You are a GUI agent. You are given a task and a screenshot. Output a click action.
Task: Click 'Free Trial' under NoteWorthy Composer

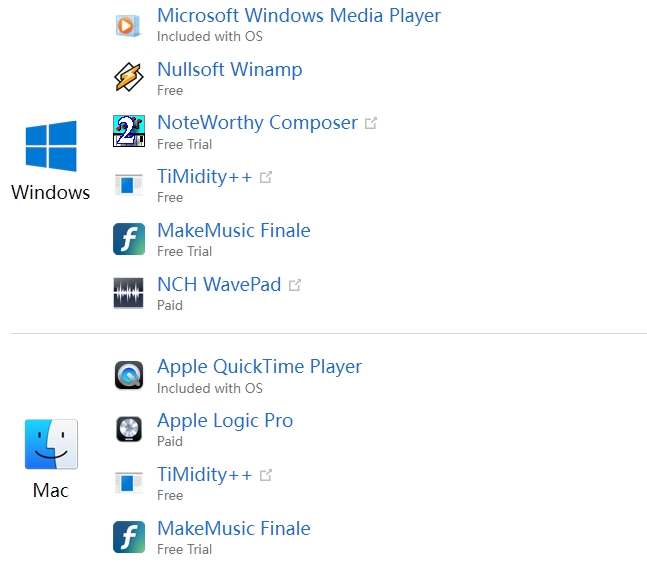[184, 144]
